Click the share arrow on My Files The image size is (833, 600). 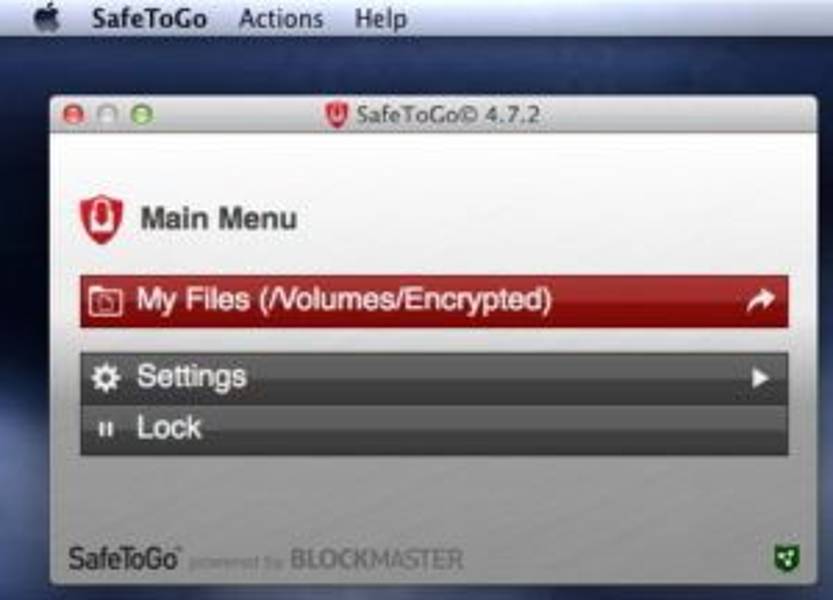pos(760,301)
